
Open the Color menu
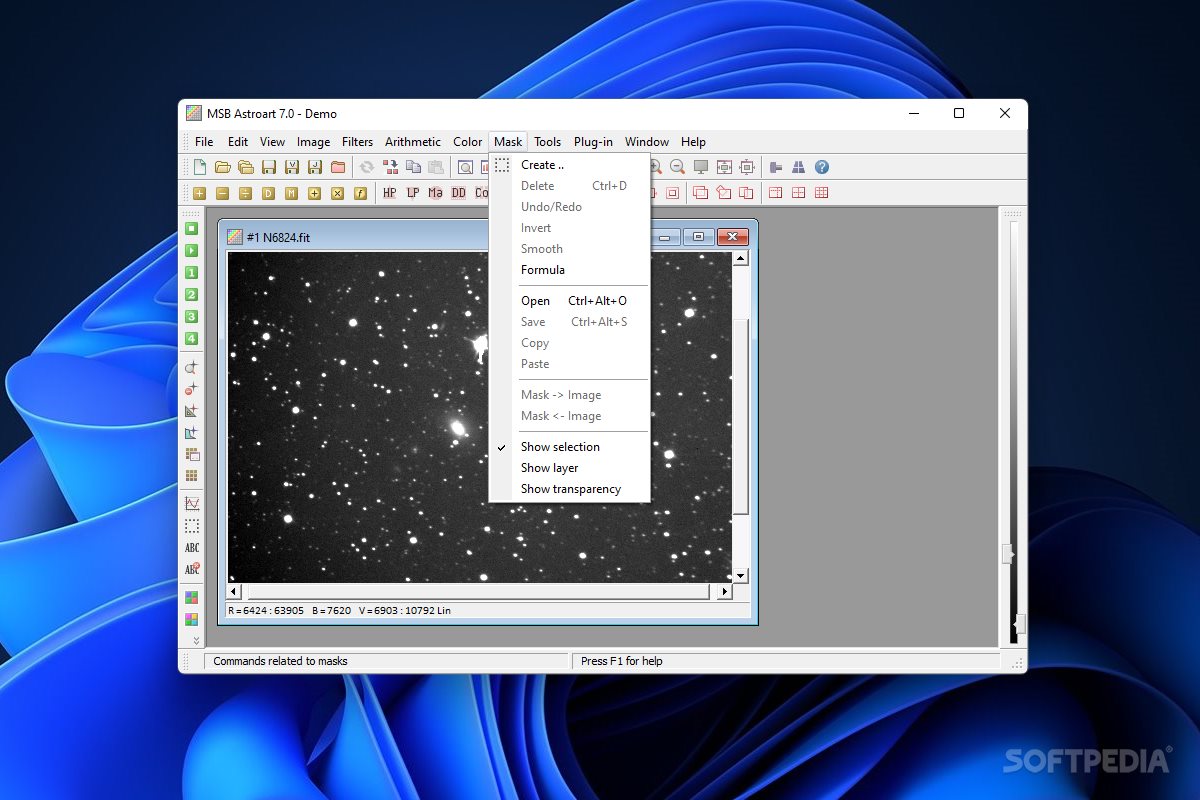(x=468, y=142)
